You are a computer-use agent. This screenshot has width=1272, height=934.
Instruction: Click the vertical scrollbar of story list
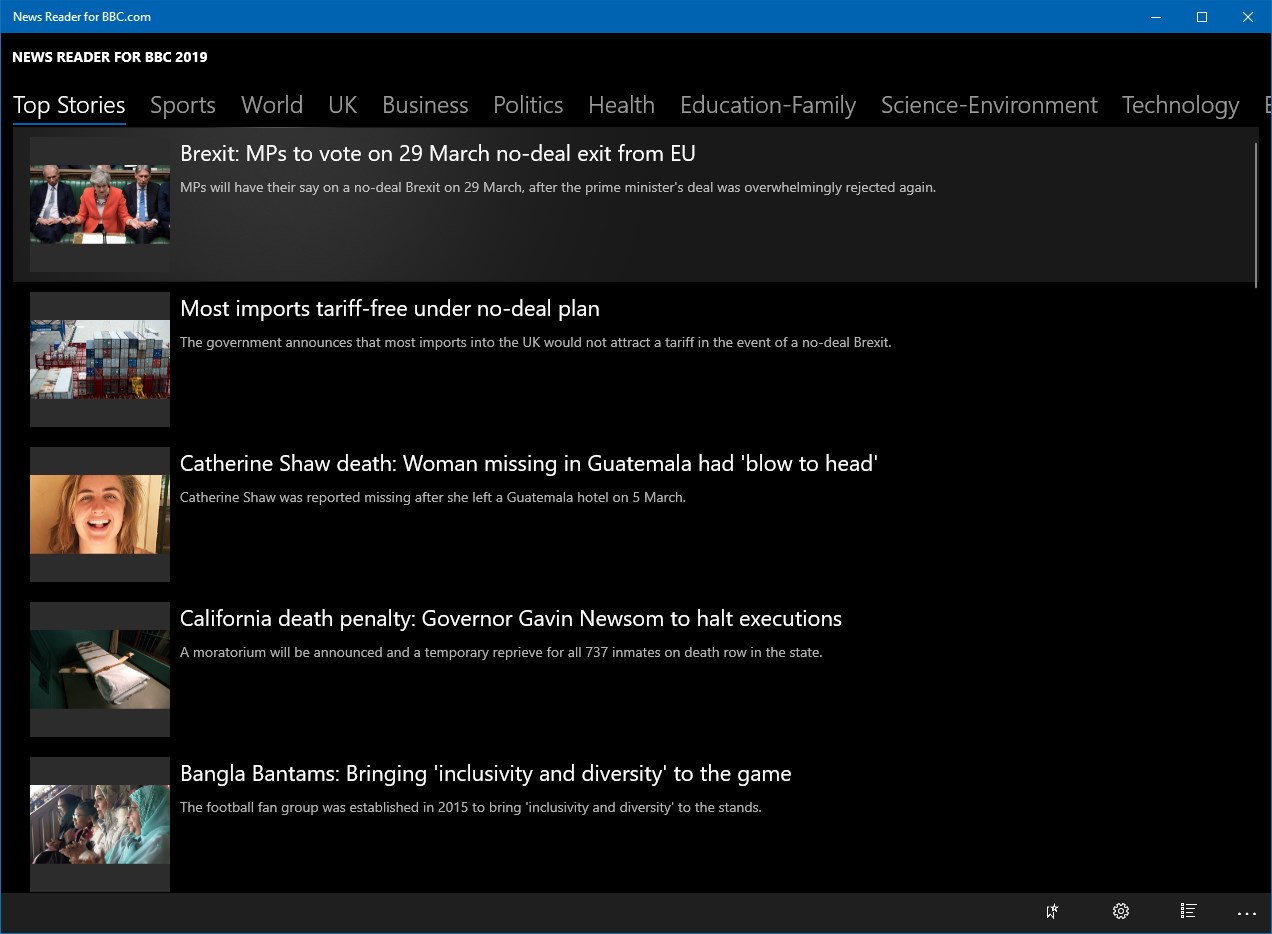[1256, 215]
